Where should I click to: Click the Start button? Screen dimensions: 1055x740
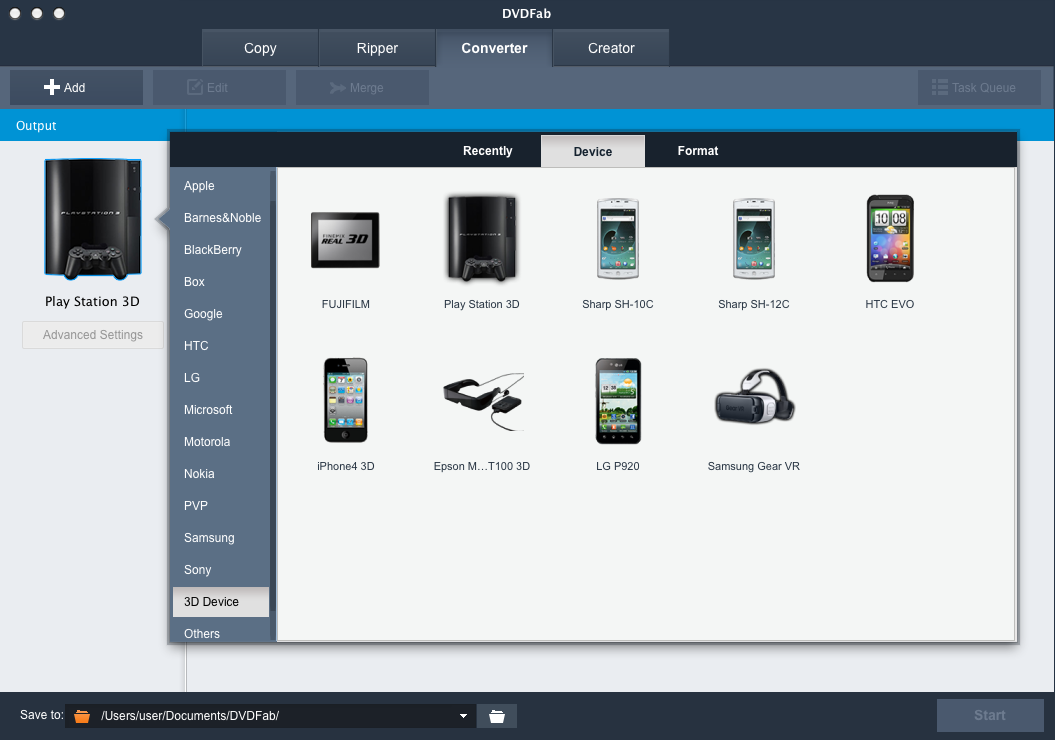tap(990, 715)
